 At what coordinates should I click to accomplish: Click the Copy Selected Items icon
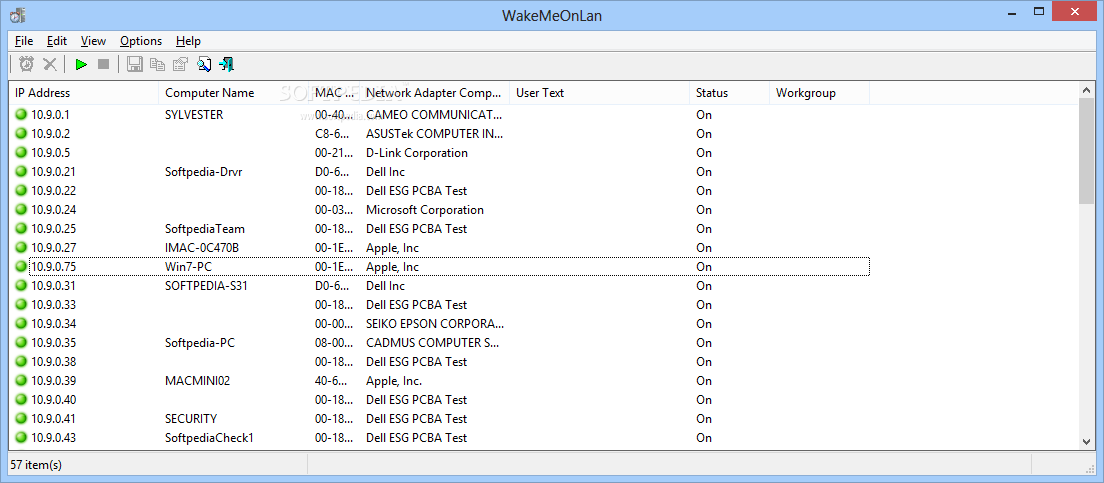tap(158, 64)
